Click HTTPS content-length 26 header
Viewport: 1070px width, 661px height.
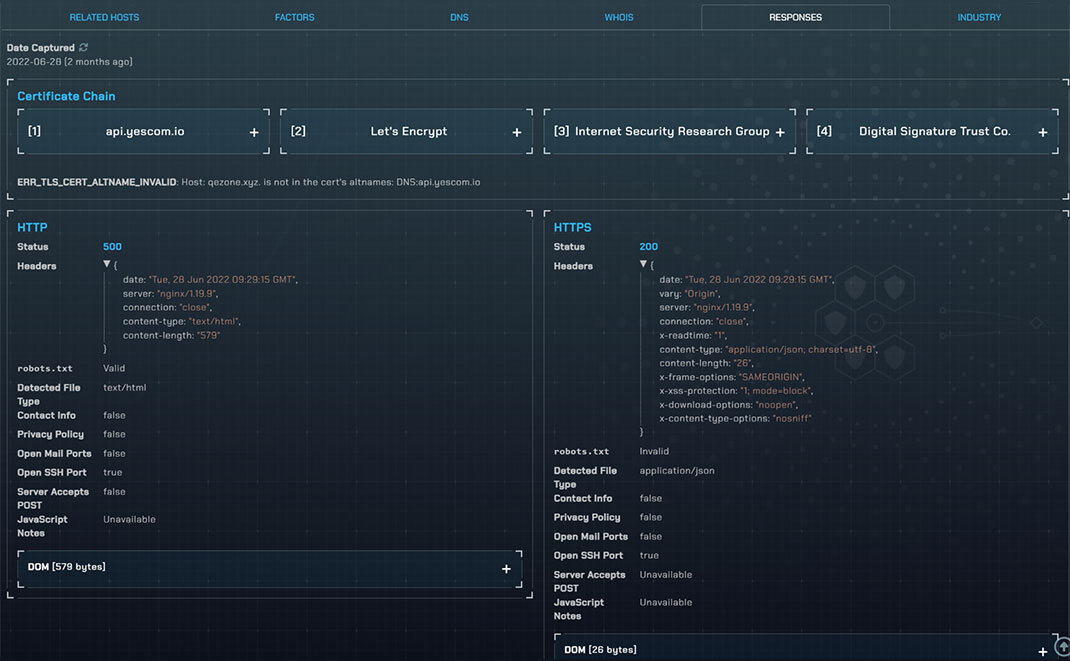pyautogui.click(x=706, y=363)
